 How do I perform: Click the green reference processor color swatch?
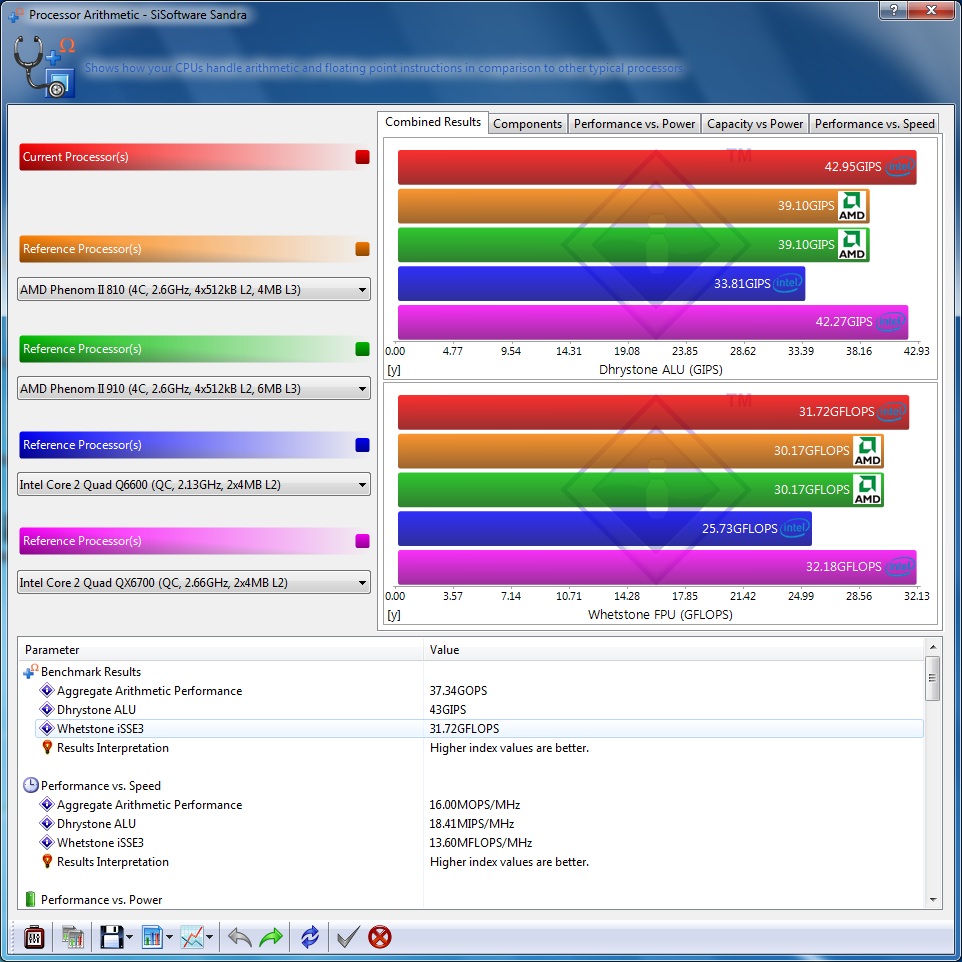click(x=363, y=348)
